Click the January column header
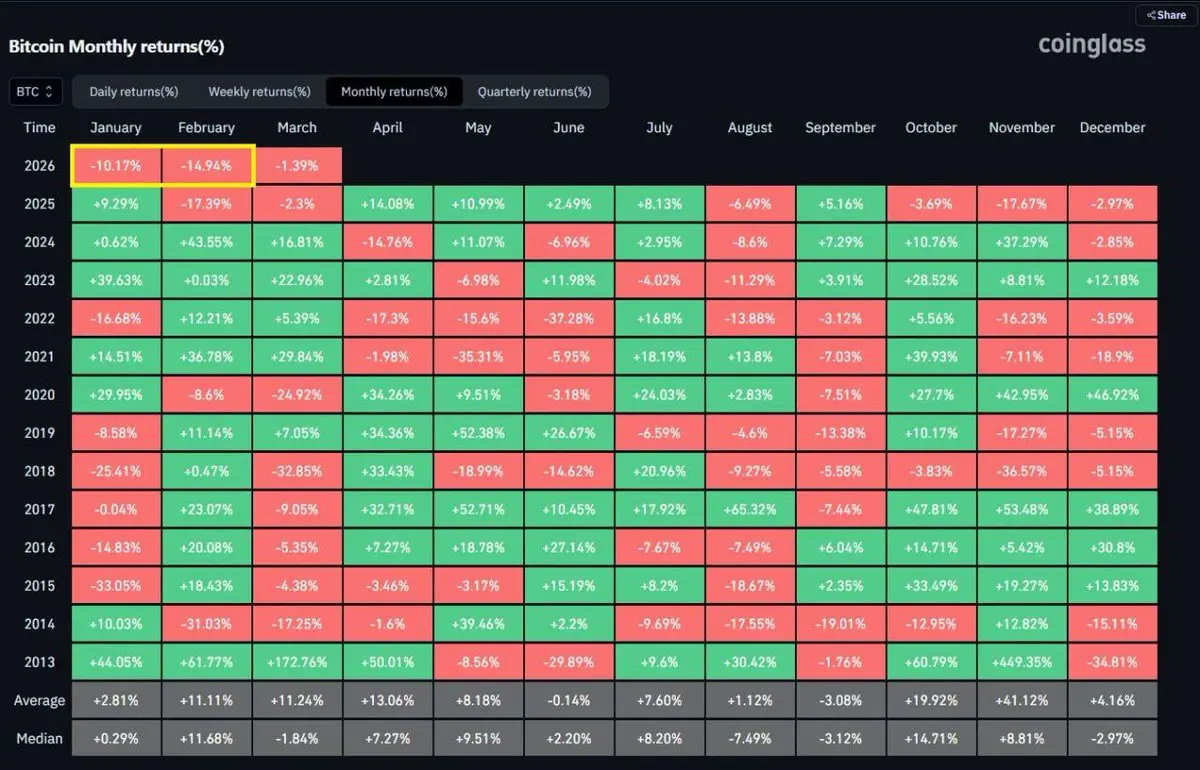The height and width of the screenshot is (770, 1200). click(x=116, y=128)
